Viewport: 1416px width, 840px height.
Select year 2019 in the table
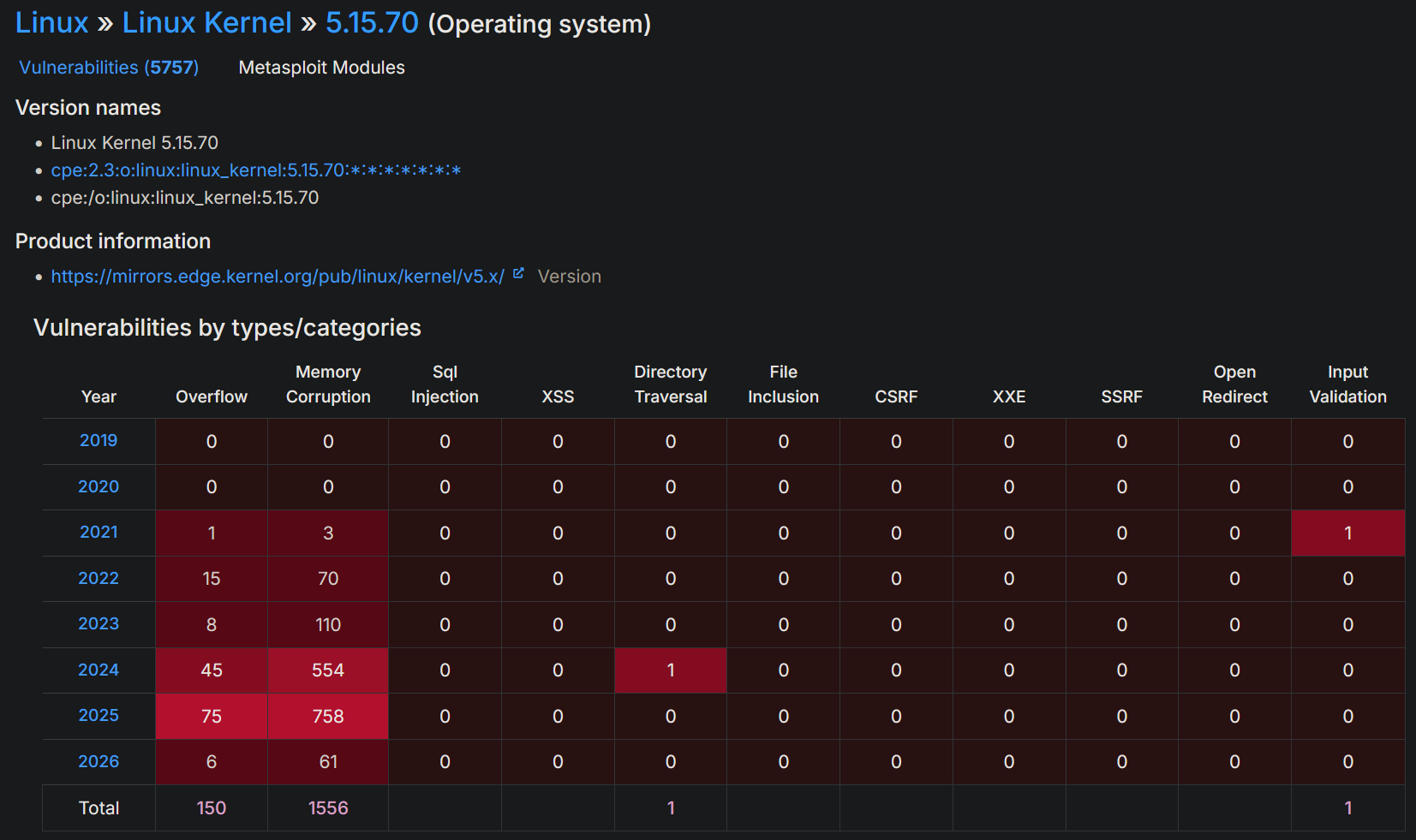tap(99, 440)
